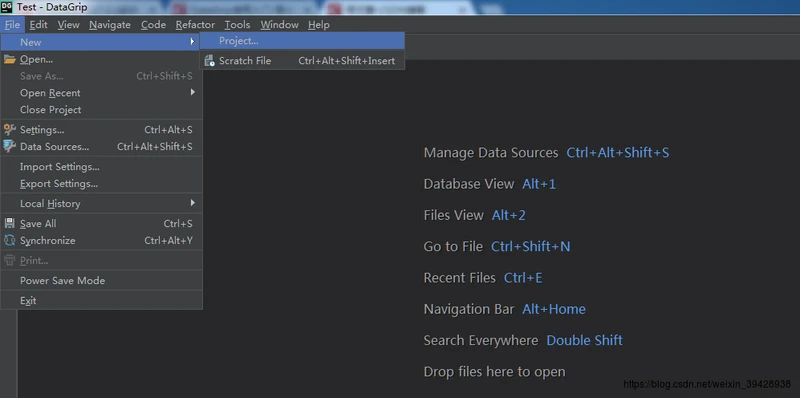Click the wrench icon next to Settings
Screen dimensions: 800x398
coord(10,130)
